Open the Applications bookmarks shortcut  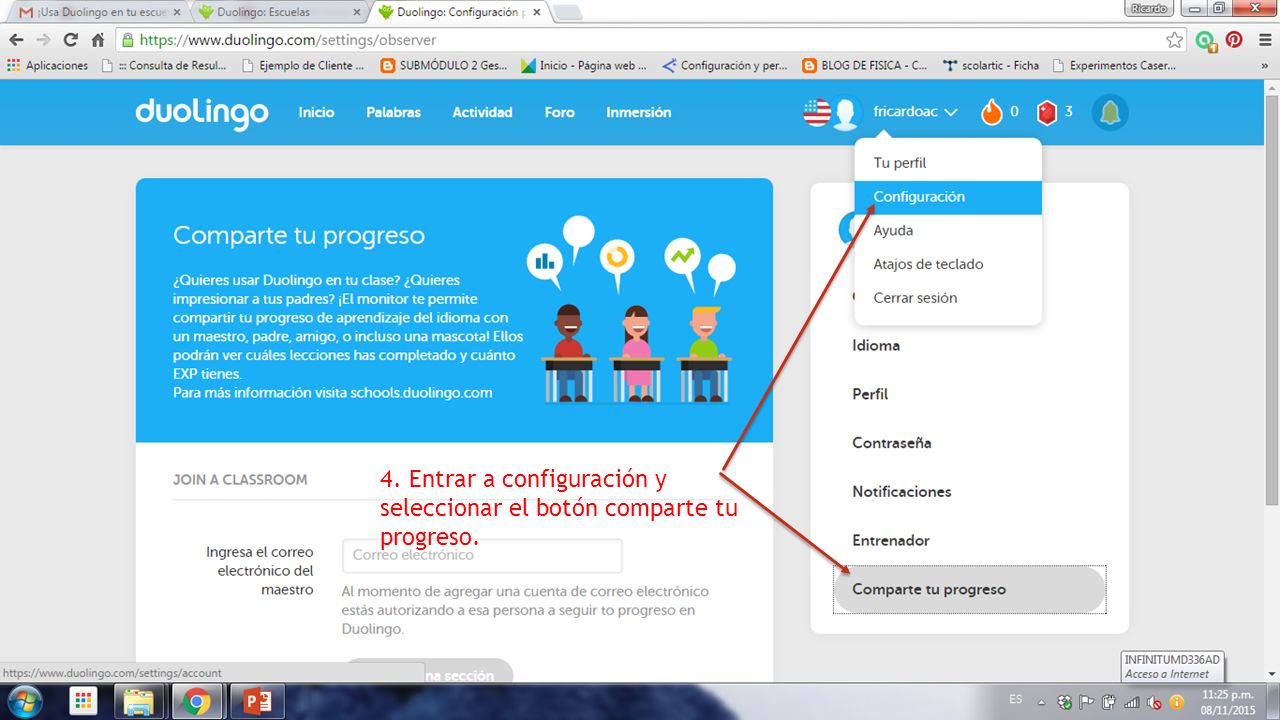click(47, 66)
